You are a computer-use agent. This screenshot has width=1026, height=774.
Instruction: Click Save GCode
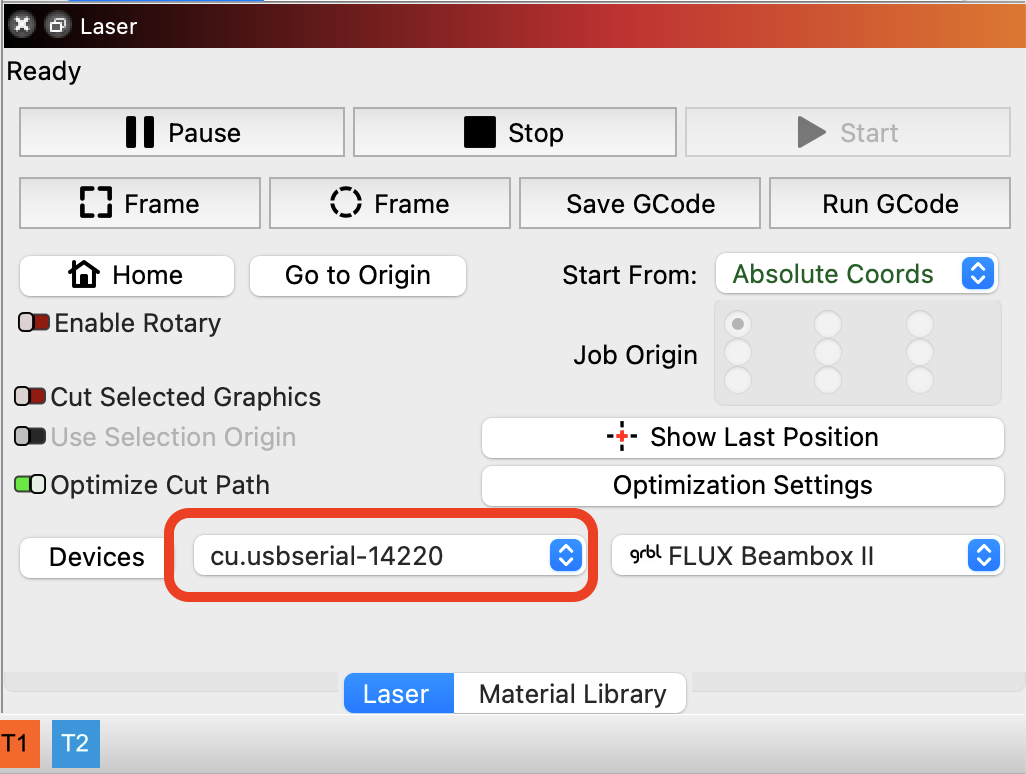(x=640, y=203)
